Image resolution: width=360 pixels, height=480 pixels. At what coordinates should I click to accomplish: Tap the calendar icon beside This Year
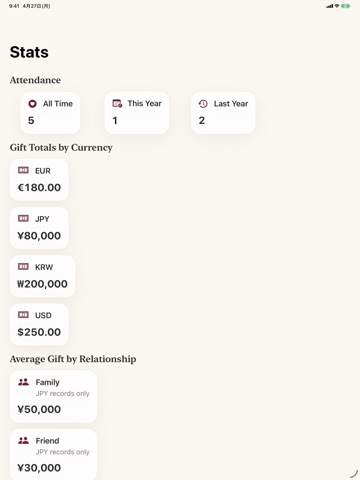[117, 103]
